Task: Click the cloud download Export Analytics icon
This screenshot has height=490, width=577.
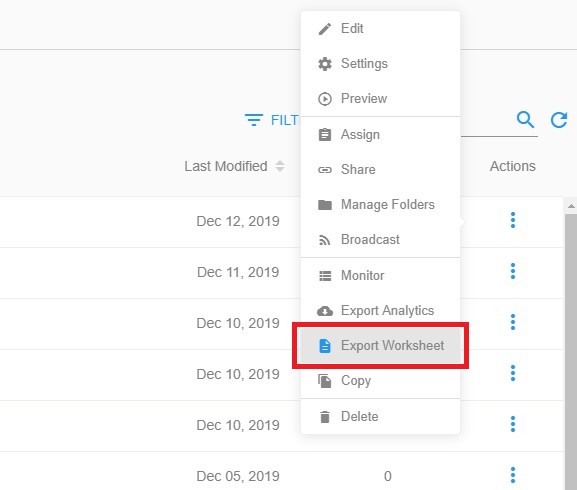Action: (325, 311)
